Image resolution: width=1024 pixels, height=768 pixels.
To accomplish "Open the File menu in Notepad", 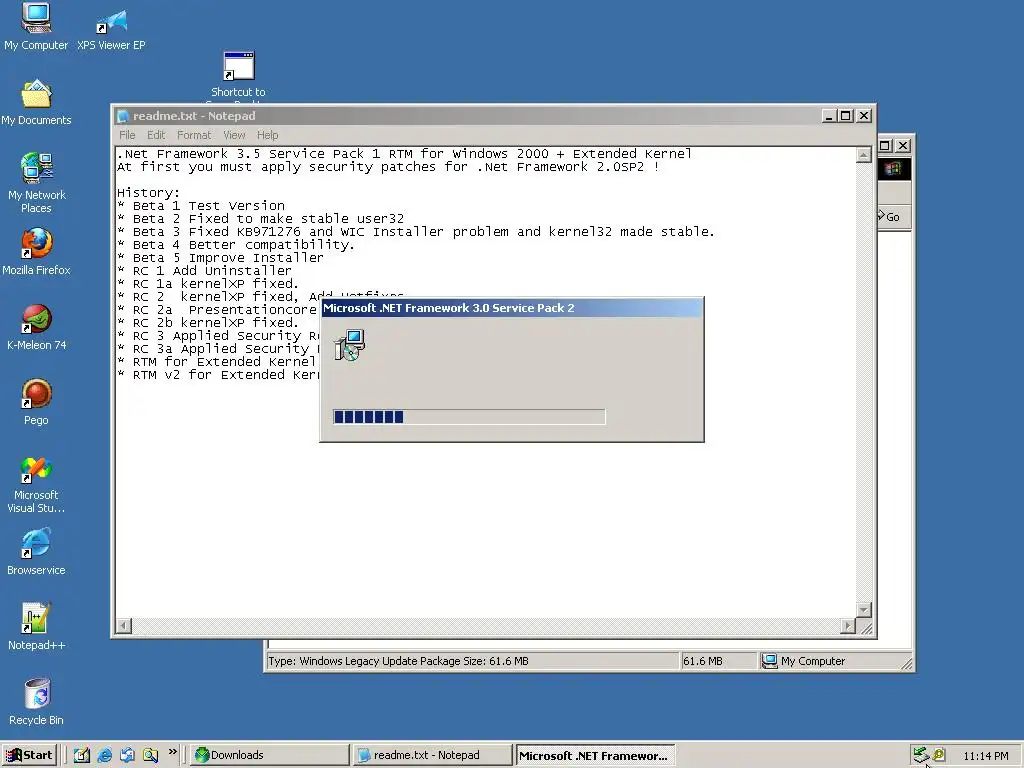I will 127,135.
